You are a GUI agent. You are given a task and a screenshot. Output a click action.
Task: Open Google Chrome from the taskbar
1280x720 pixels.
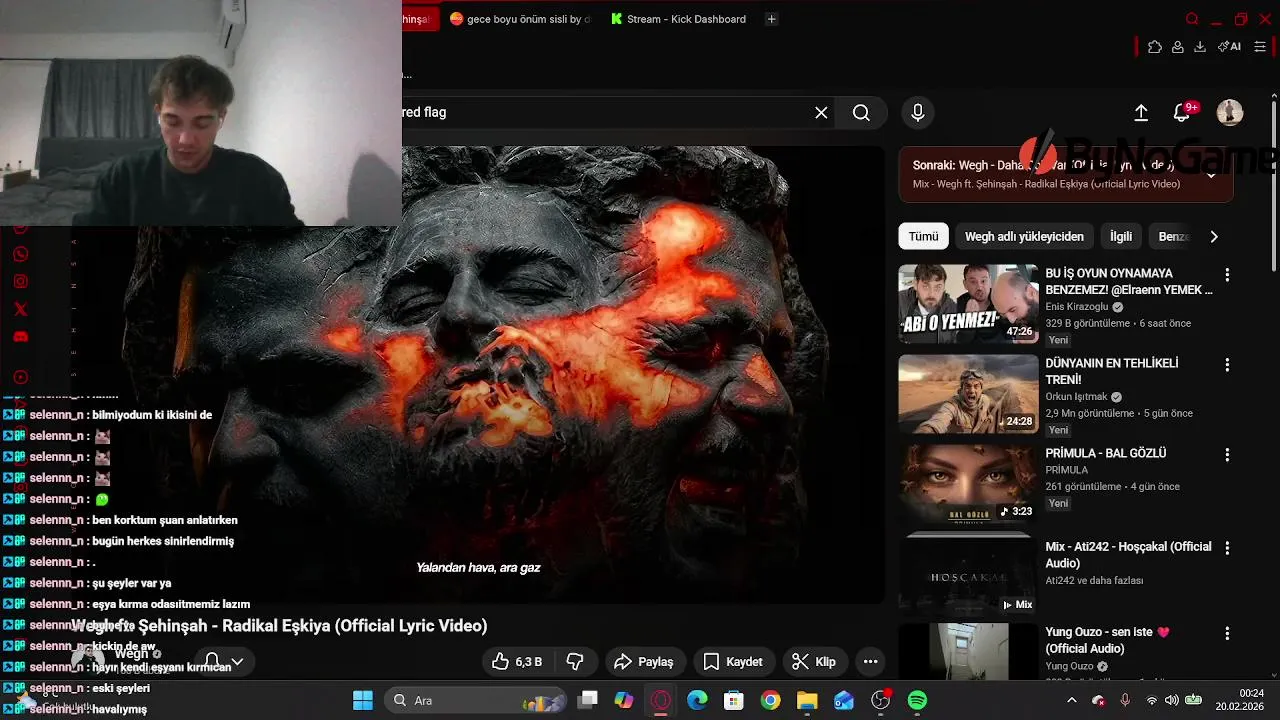pos(770,701)
